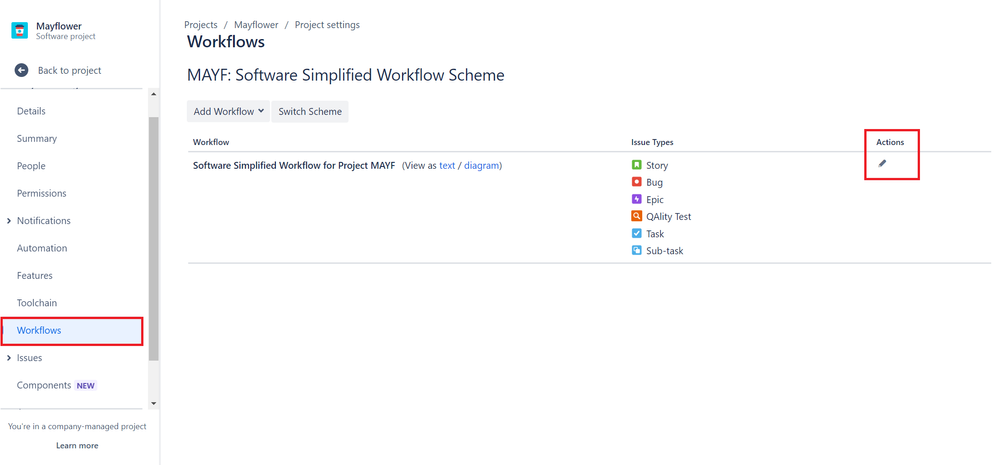The width and height of the screenshot is (999, 465).
Task: View workflow as text link
Action: click(x=447, y=166)
